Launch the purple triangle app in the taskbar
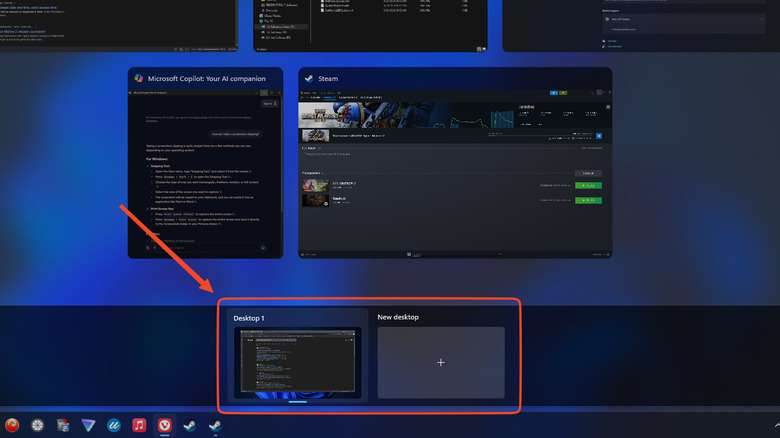The image size is (780, 438). click(x=89, y=426)
